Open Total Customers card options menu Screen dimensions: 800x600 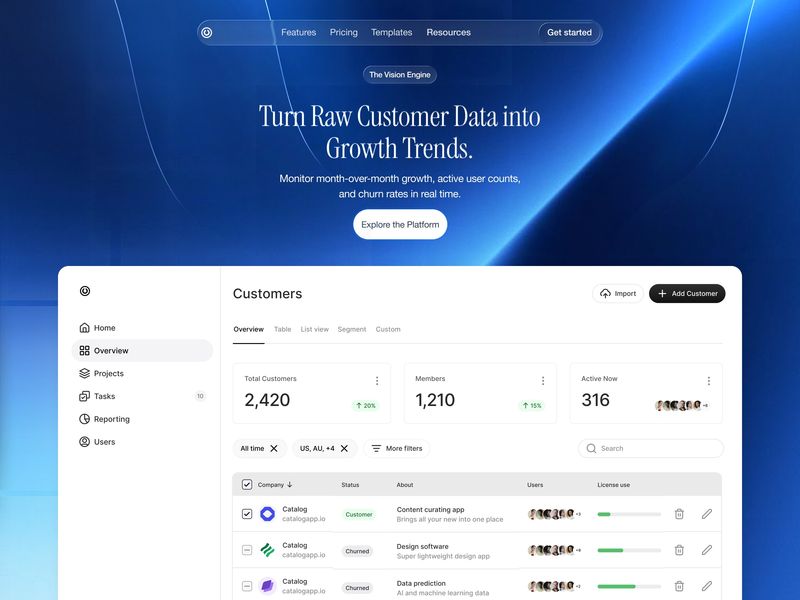(377, 381)
